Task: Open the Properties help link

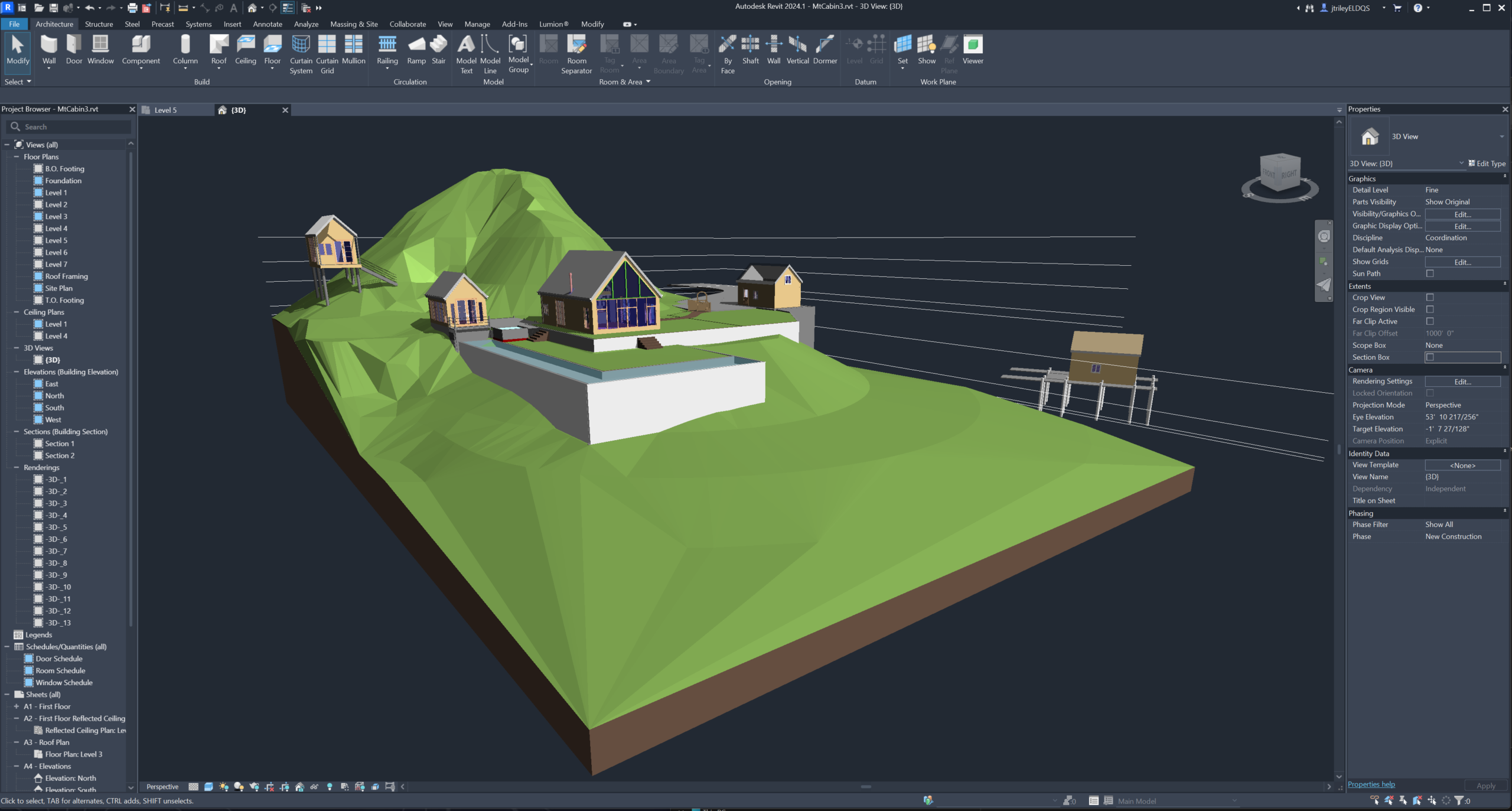Action: (1371, 784)
